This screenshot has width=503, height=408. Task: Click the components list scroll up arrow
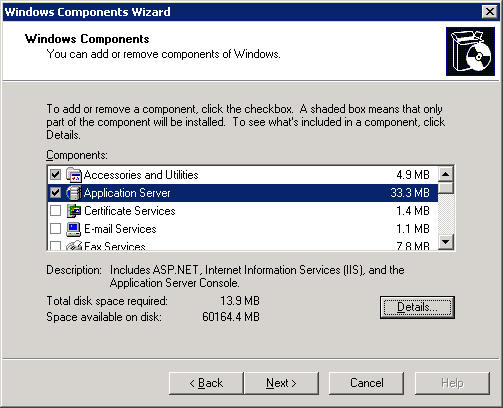pyautogui.click(x=446, y=174)
